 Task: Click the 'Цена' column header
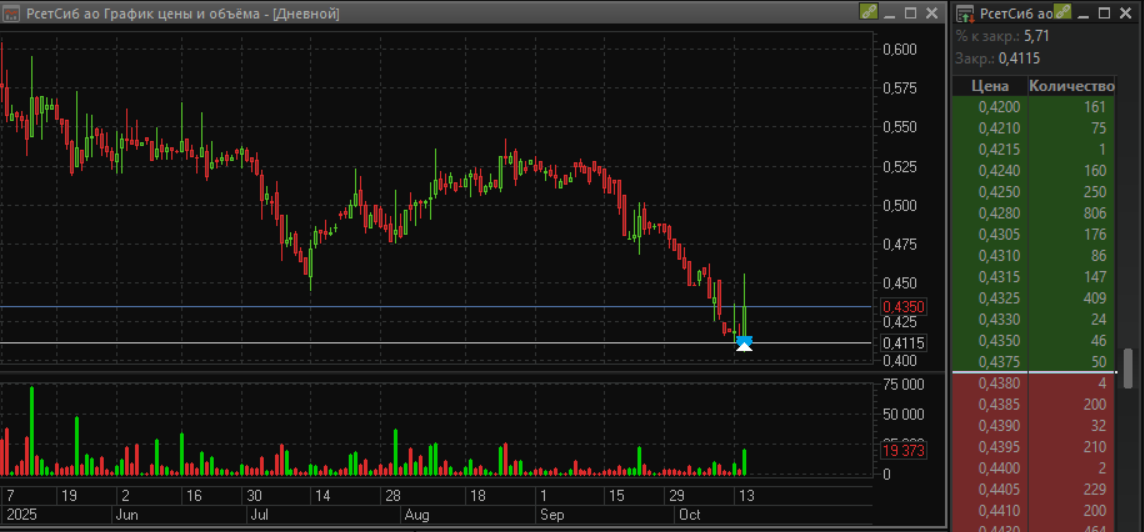[990, 86]
